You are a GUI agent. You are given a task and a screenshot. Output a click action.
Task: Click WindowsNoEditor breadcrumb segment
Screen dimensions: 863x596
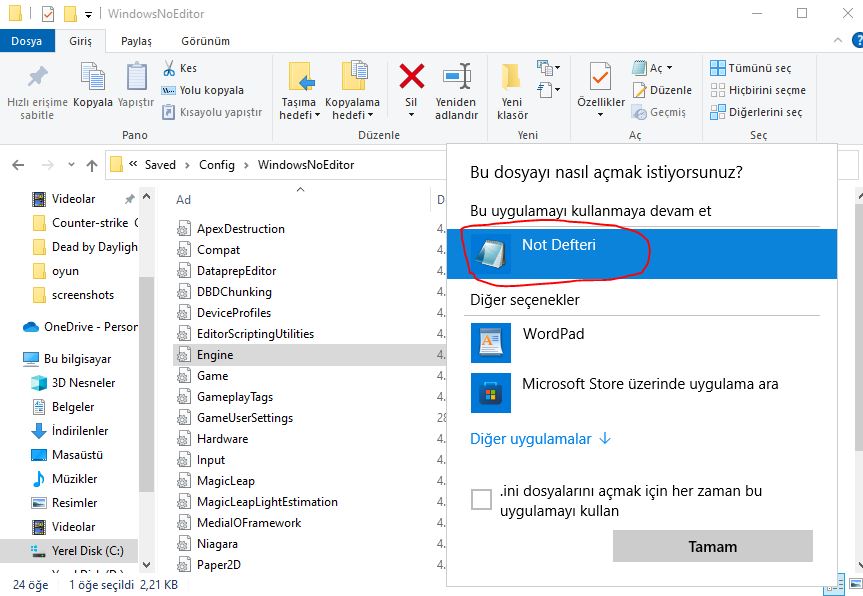[x=305, y=165]
